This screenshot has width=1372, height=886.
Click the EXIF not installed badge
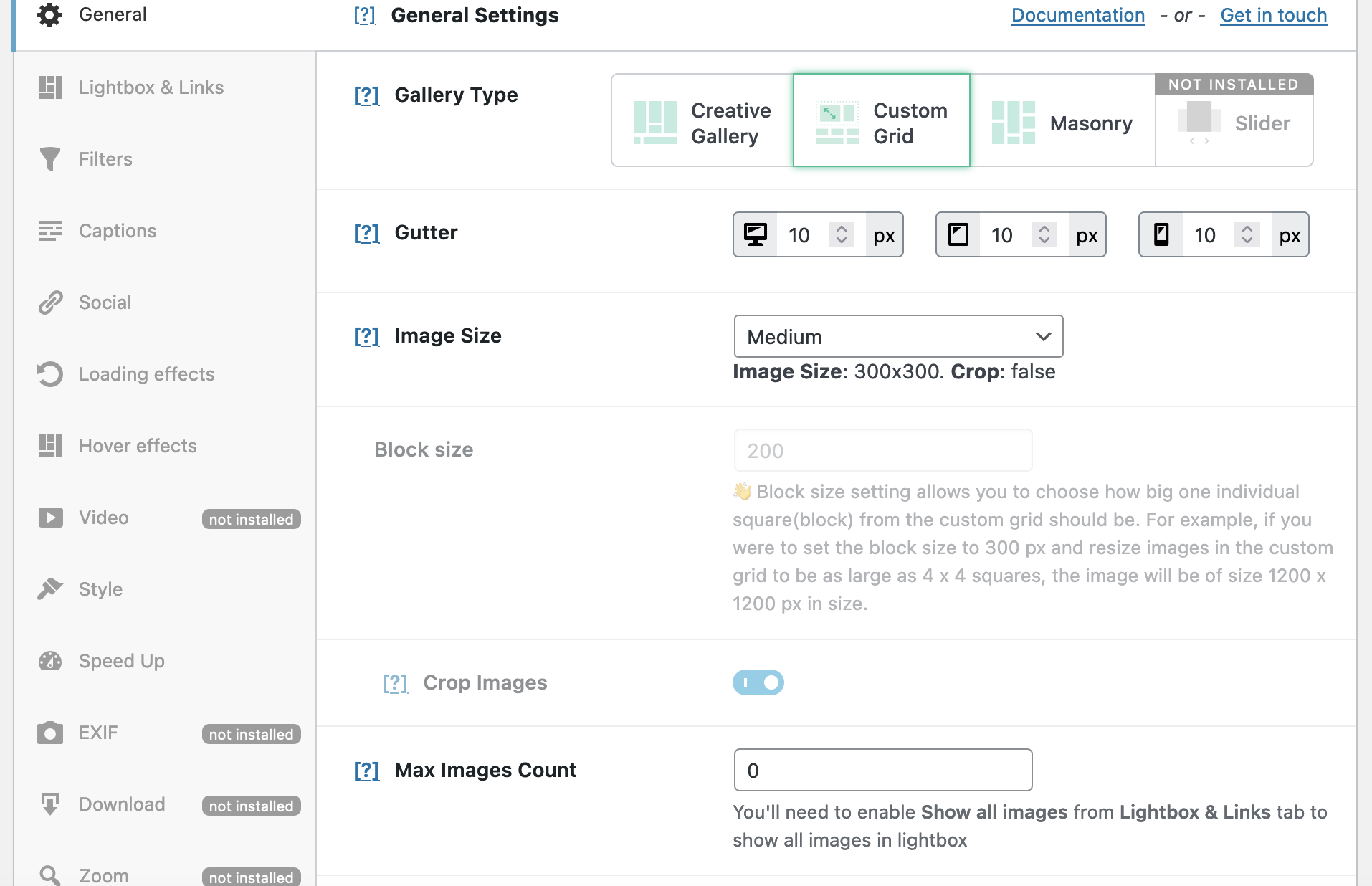[x=251, y=734]
